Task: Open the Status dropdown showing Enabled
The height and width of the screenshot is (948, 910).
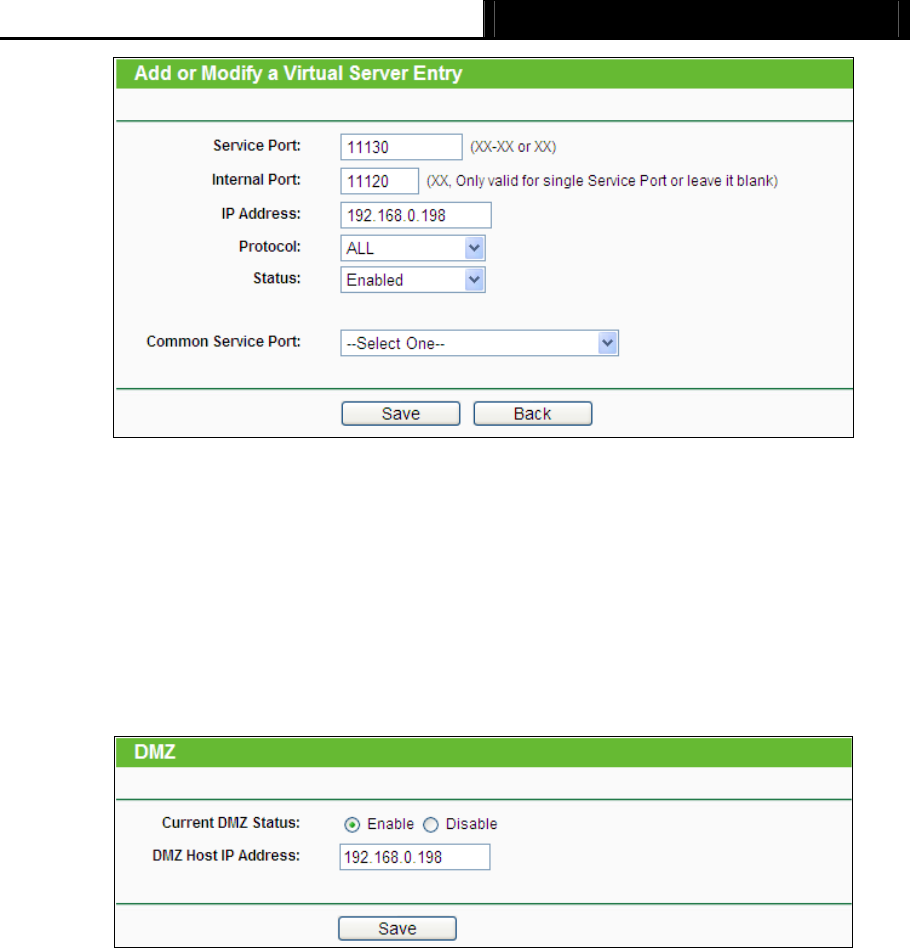Action: tap(412, 280)
